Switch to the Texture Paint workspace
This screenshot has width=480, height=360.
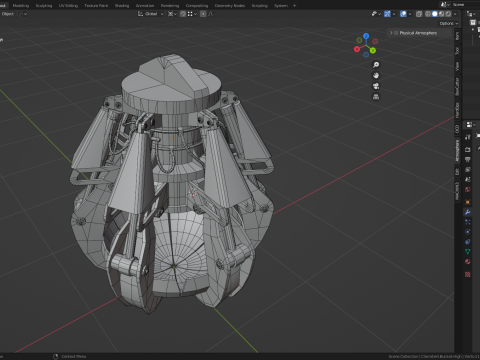[96, 6]
